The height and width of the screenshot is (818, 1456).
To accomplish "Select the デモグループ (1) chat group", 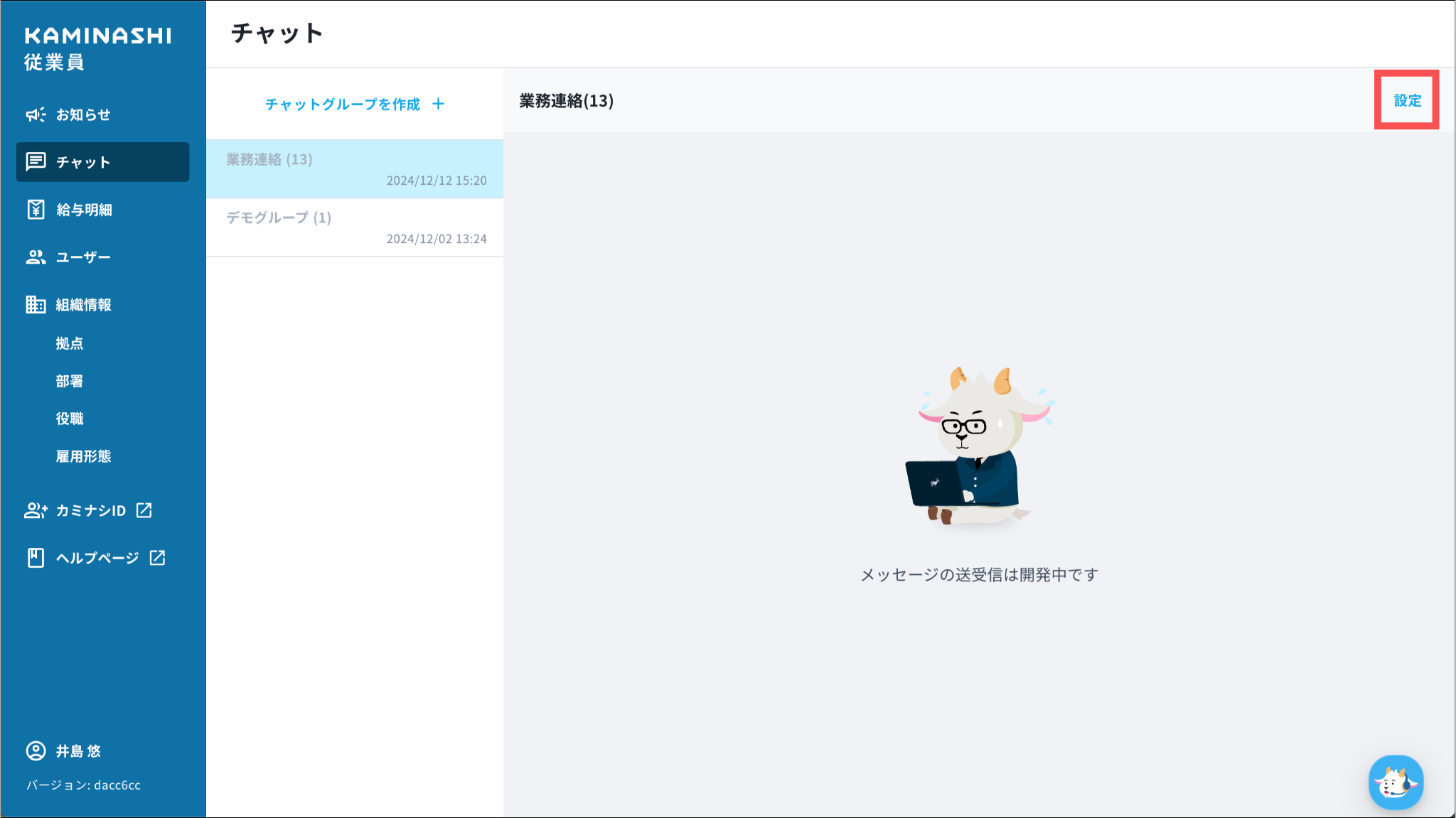I will 354,227.
